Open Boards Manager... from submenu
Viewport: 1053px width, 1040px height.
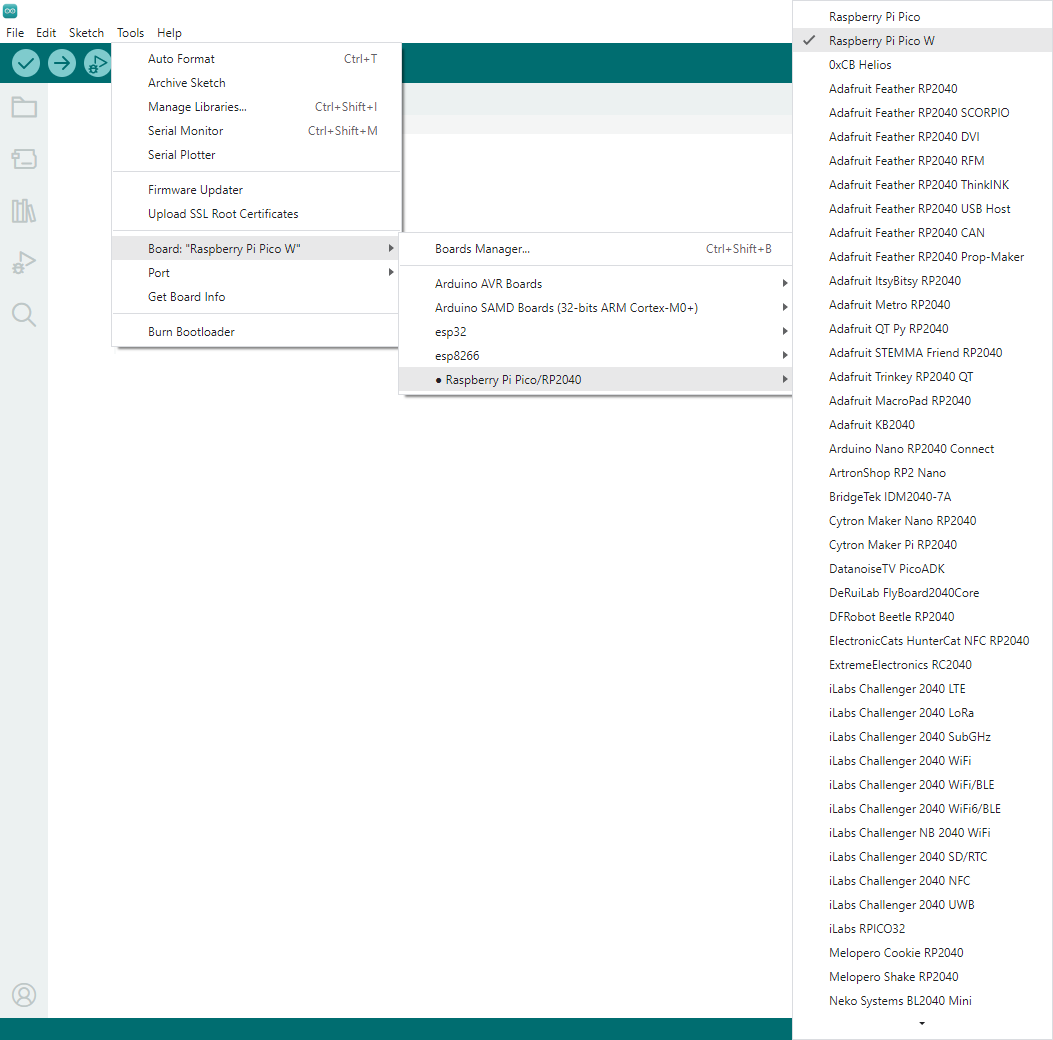tap(596, 249)
